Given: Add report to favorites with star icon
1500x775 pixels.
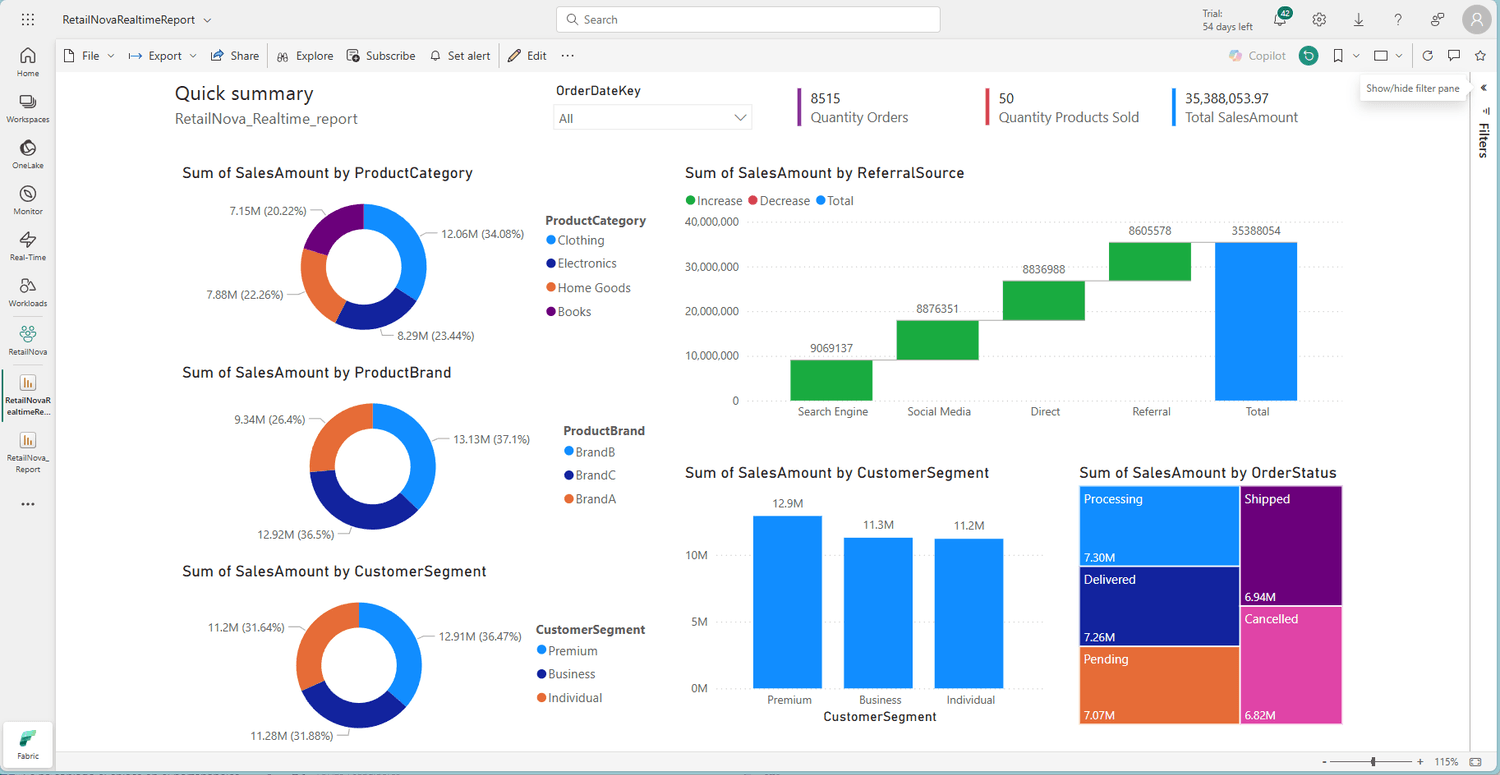Looking at the screenshot, I should coord(1480,56).
